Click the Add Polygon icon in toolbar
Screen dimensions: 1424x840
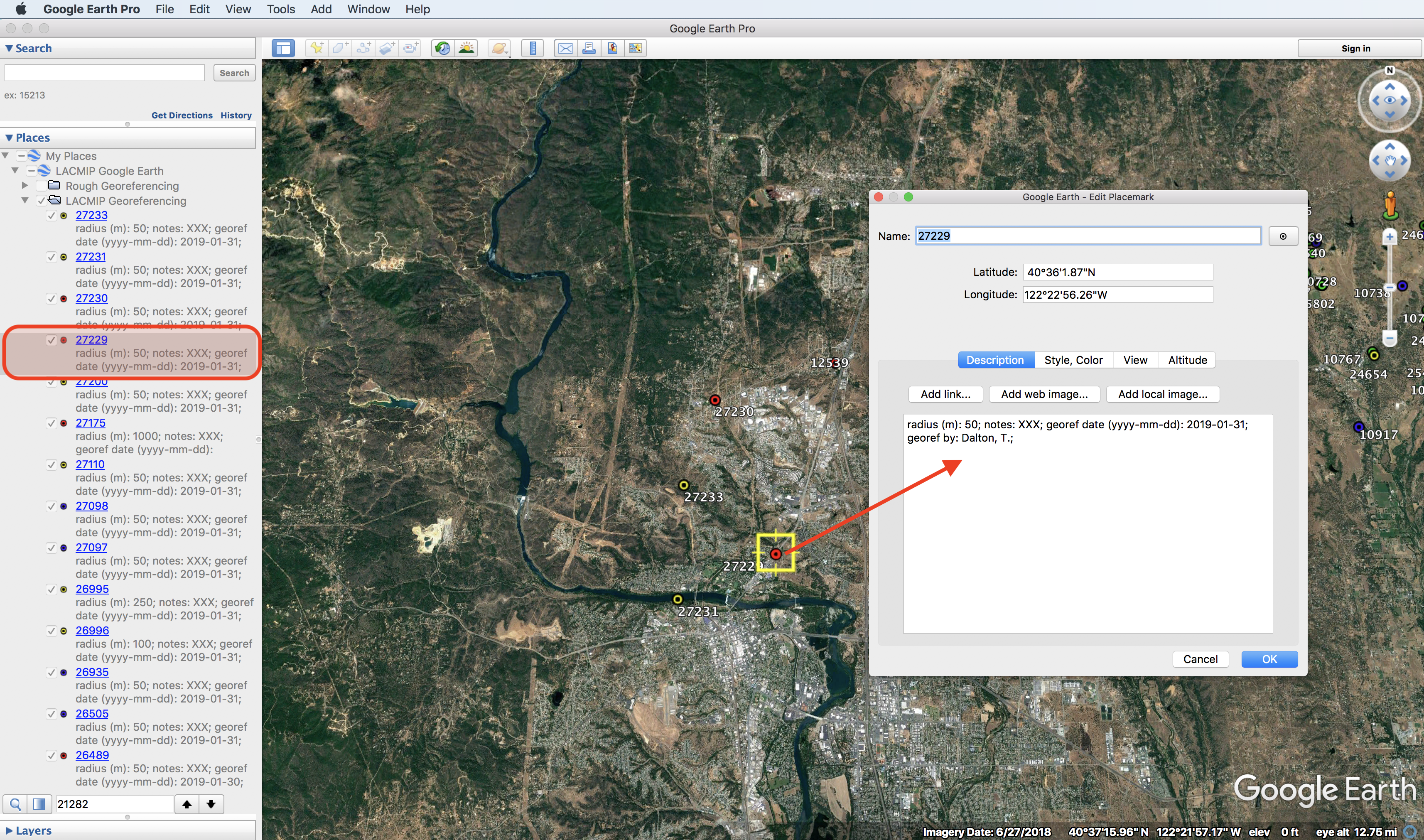coord(340,49)
